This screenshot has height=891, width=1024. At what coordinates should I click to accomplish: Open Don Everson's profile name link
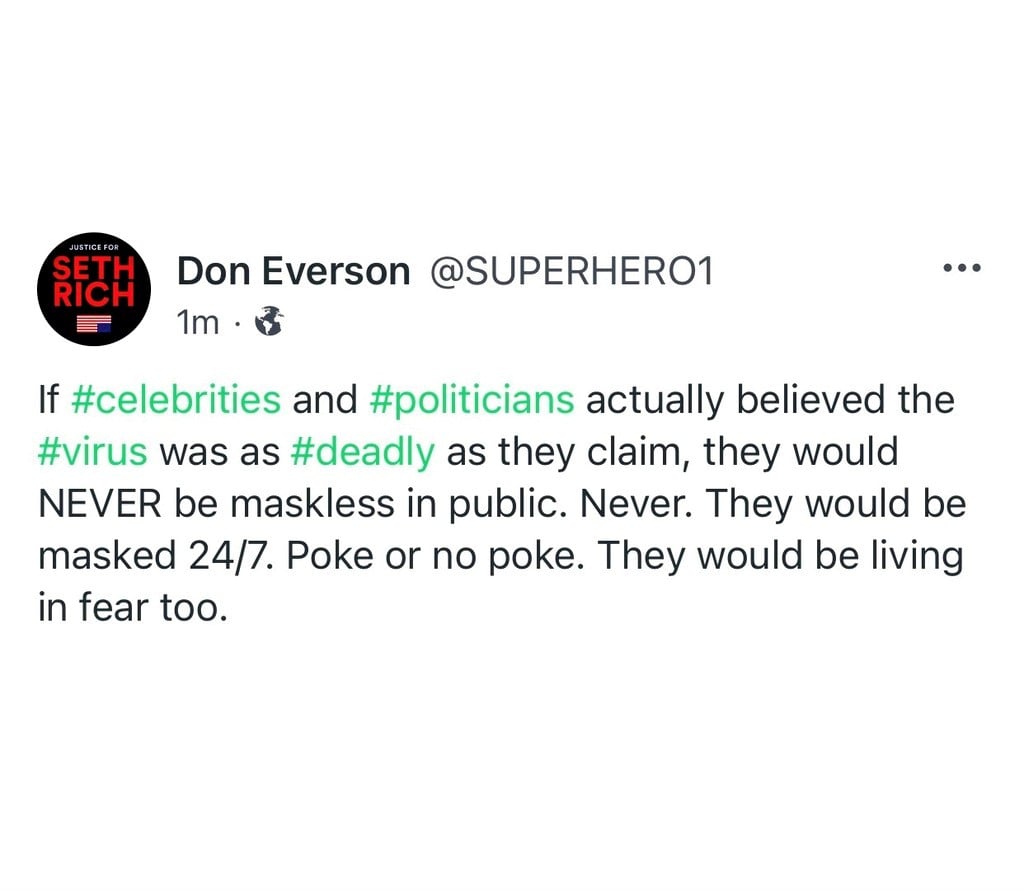tap(293, 271)
